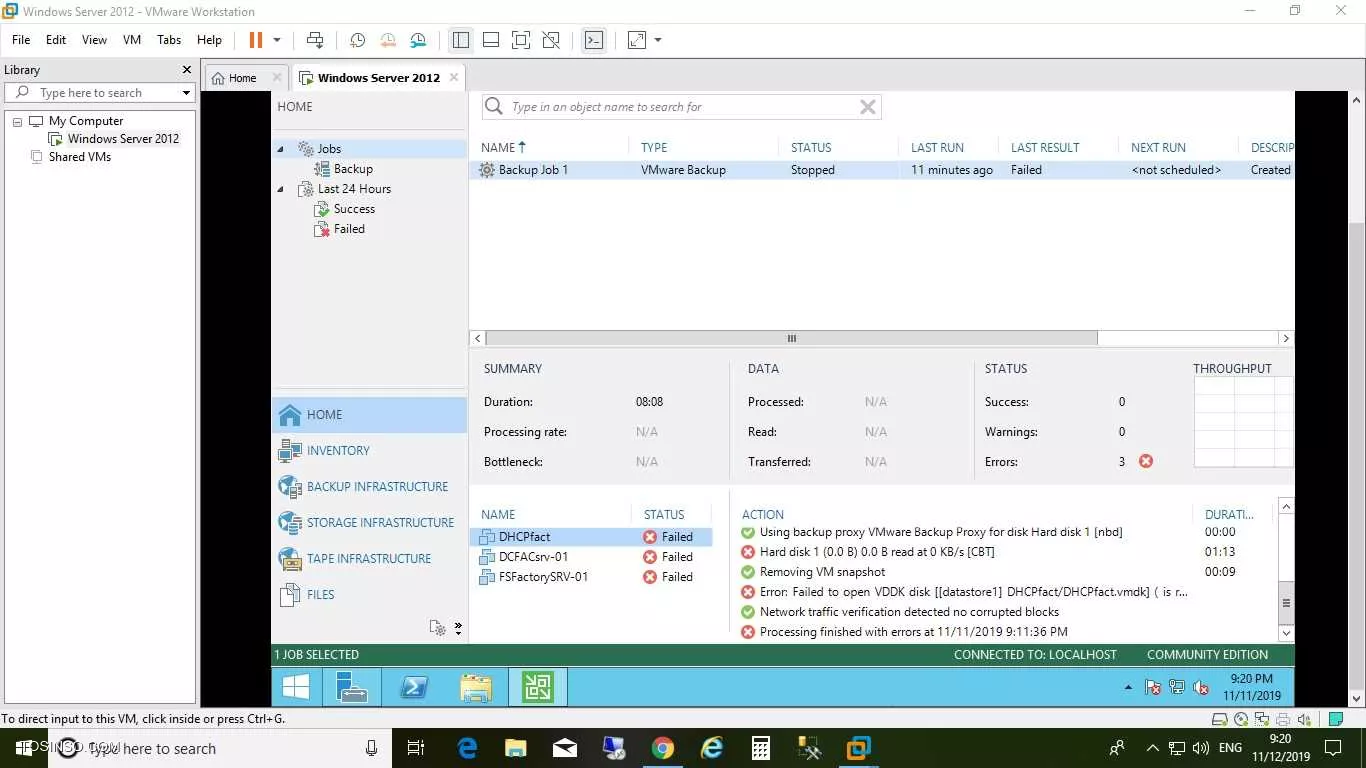Screen dimensions: 1366x768
Task: Open the HOME navigation section
Action: (x=369, y=415)
